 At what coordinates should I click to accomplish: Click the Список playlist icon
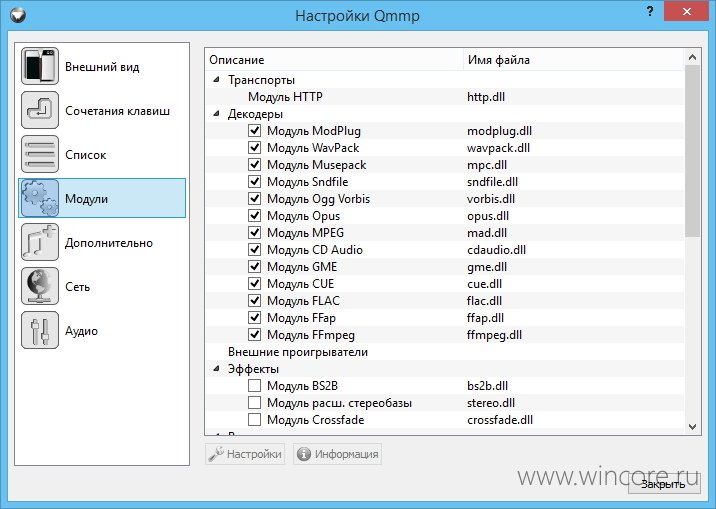pos(40,154)
